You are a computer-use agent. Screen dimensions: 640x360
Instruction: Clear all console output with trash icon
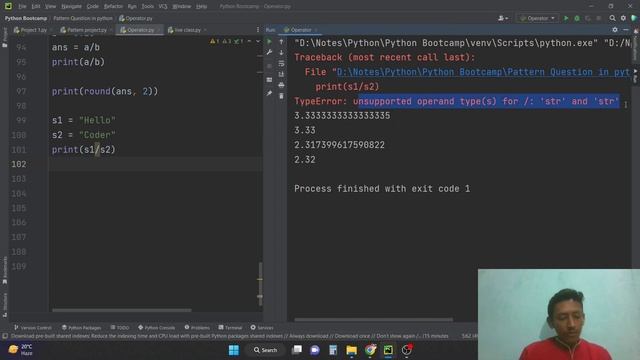(x=281, y=96)
